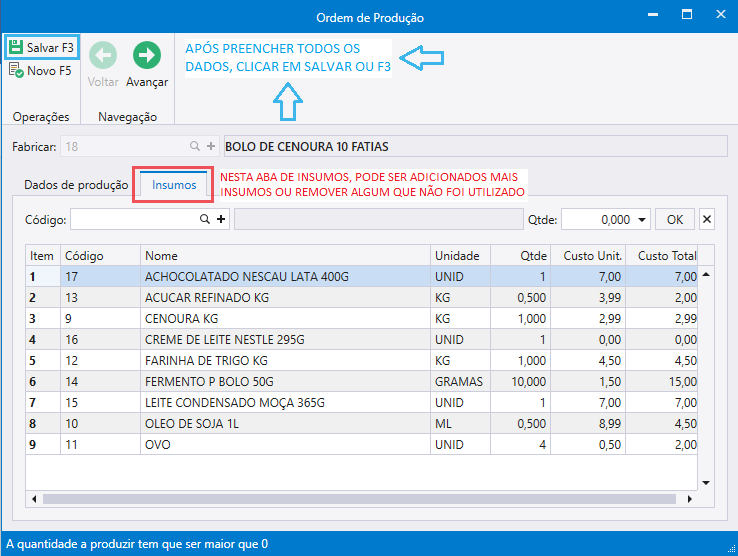Click the table's vertical scrollbar down arrow
This screenshot has height=556, width=738.
click(x=706, y=483)
